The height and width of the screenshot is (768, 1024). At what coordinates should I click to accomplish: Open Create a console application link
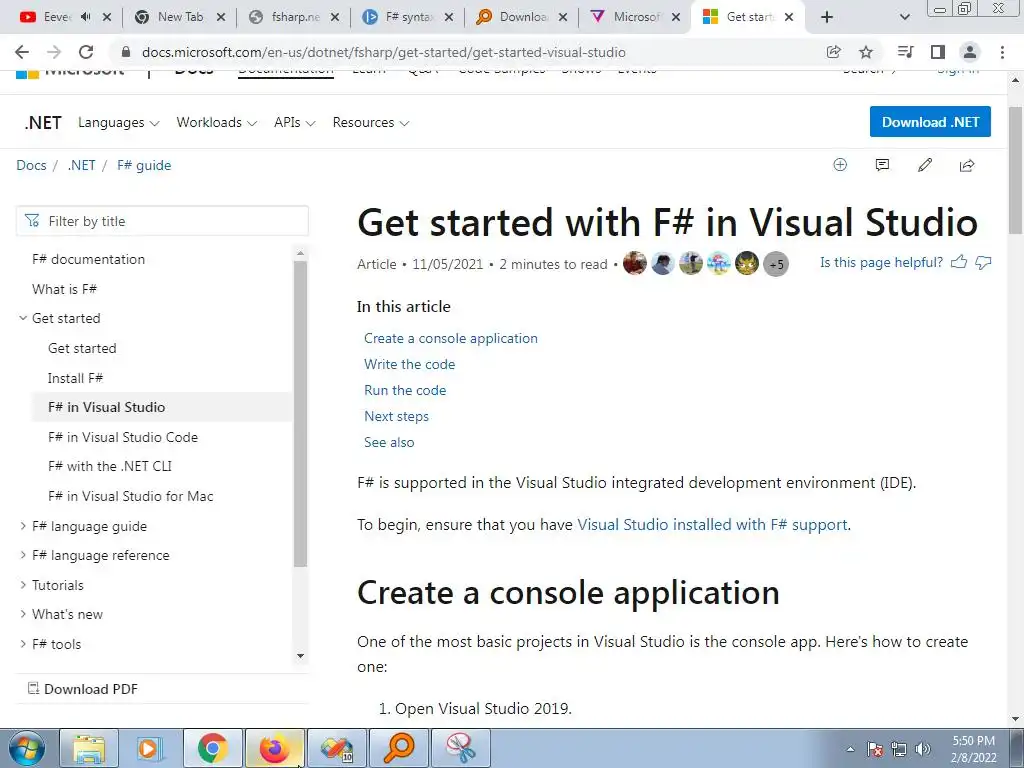tap(451, 338)
